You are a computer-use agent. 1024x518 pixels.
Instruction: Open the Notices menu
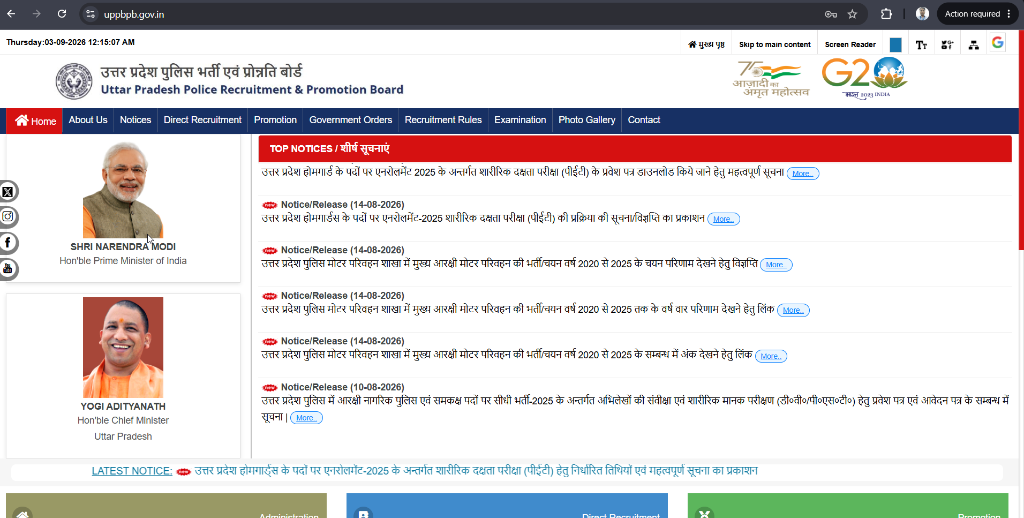(135, 120)
